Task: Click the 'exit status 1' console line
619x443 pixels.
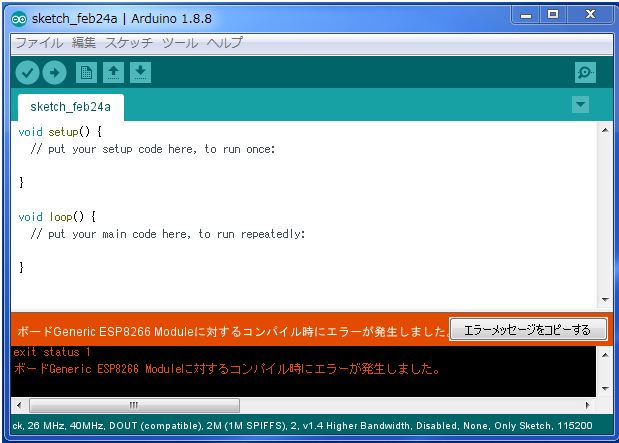Action: coord(52,352)
